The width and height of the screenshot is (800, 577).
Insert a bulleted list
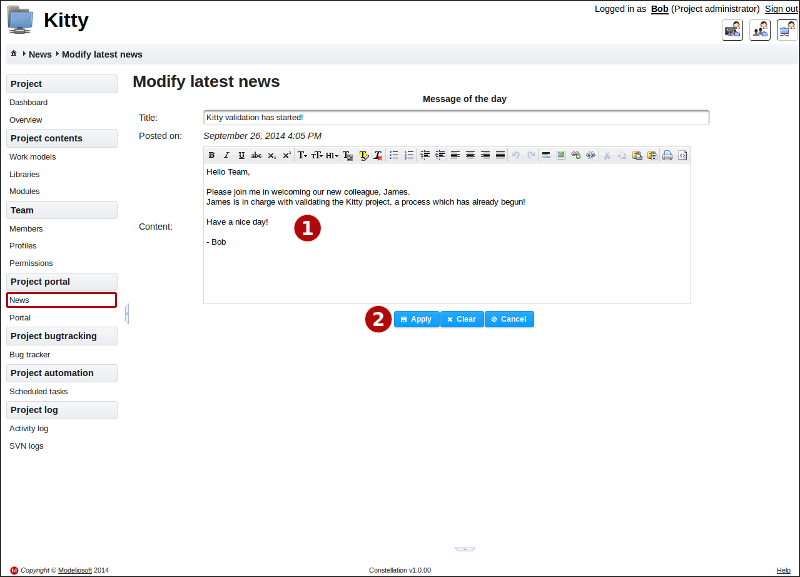point(394,155)
